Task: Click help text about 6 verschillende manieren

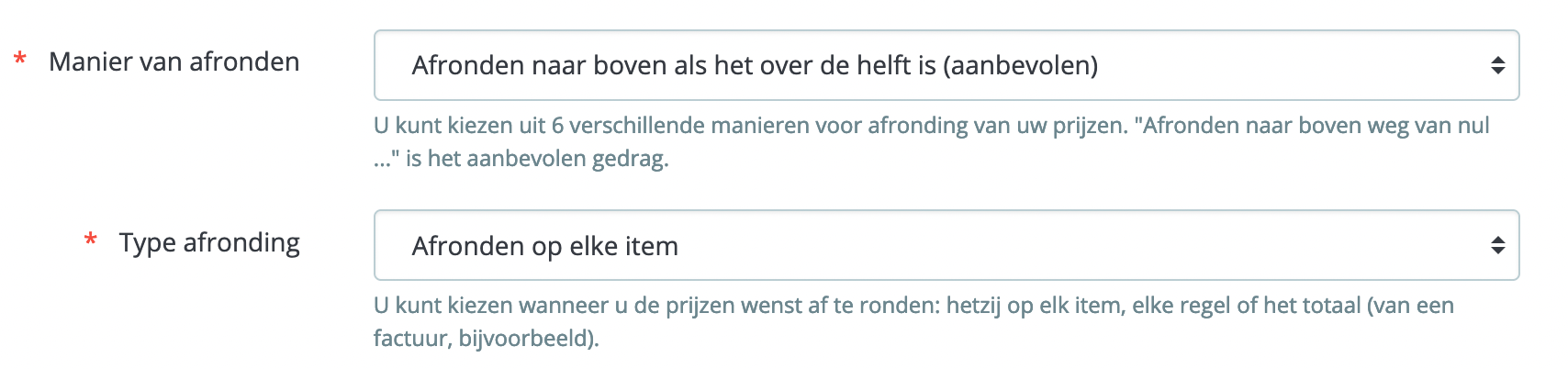Action: (x=932, y=141)
